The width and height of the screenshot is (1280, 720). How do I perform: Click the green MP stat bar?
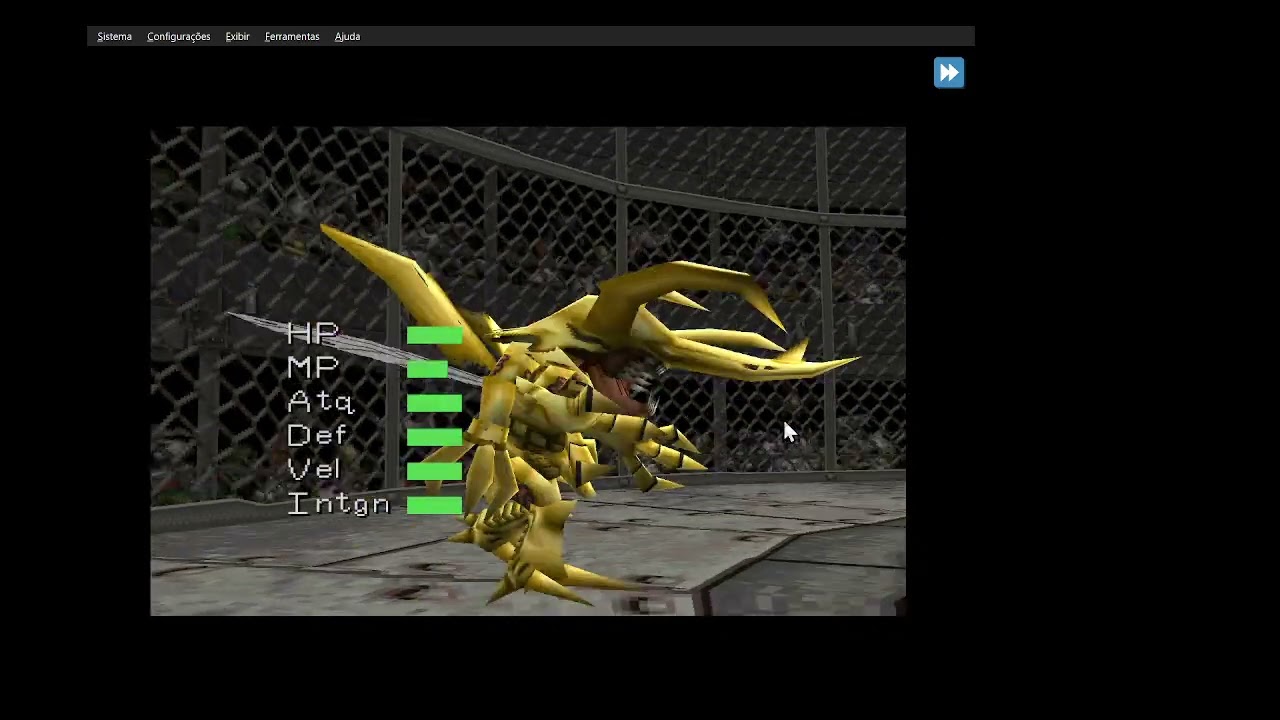tap(427, 370)
